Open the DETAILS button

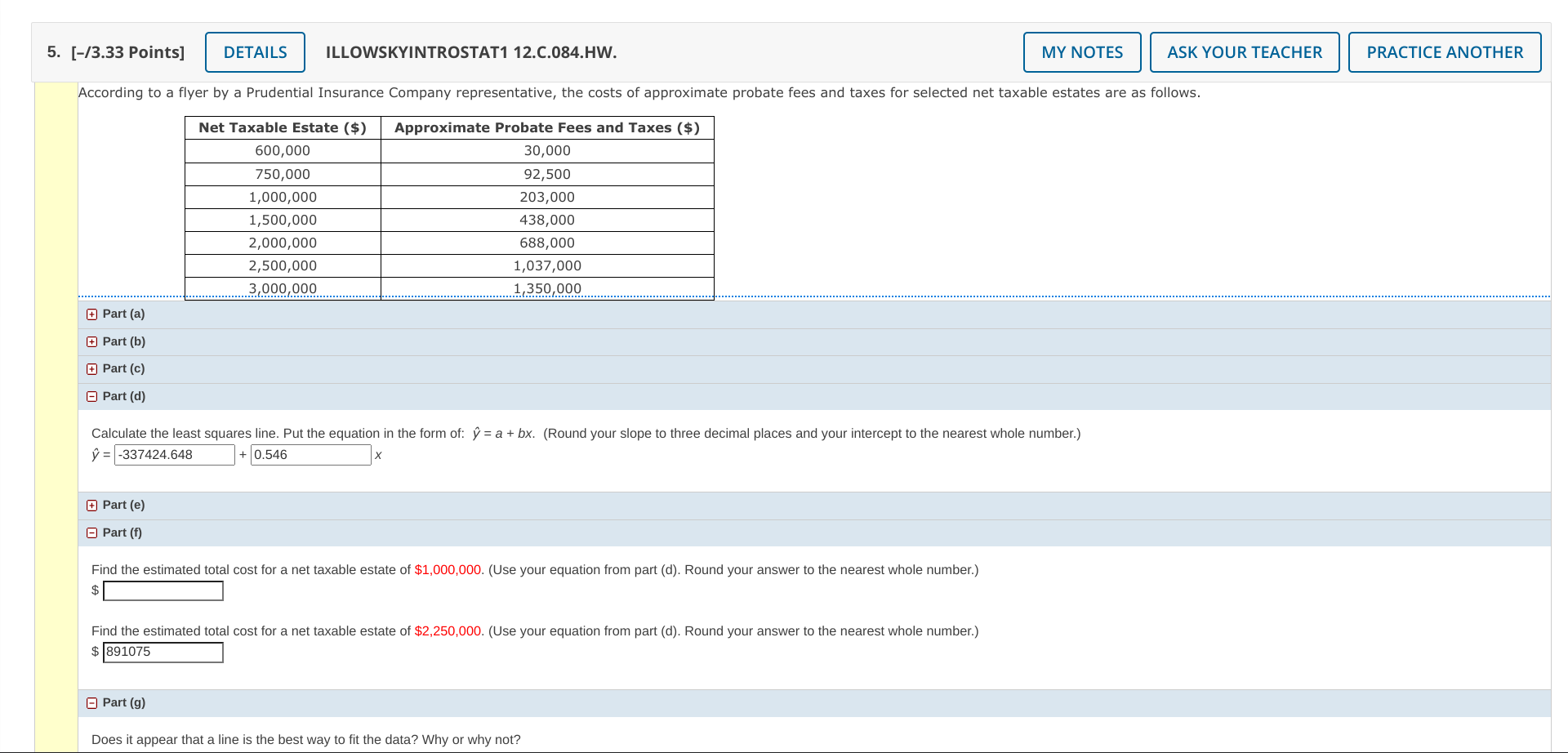tap(255, 52)
